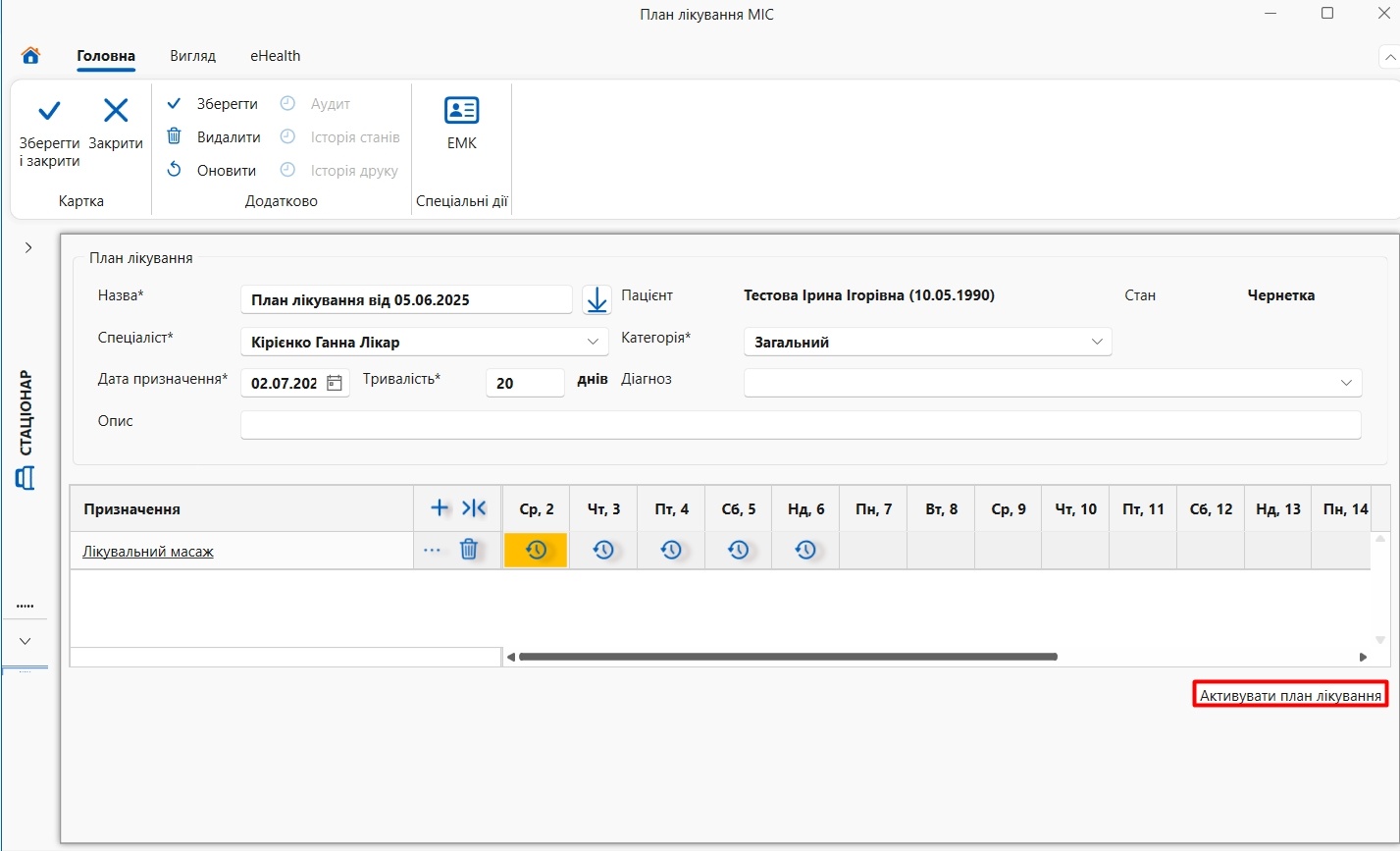Add a new призначення with plus icon

click(440, 507)
